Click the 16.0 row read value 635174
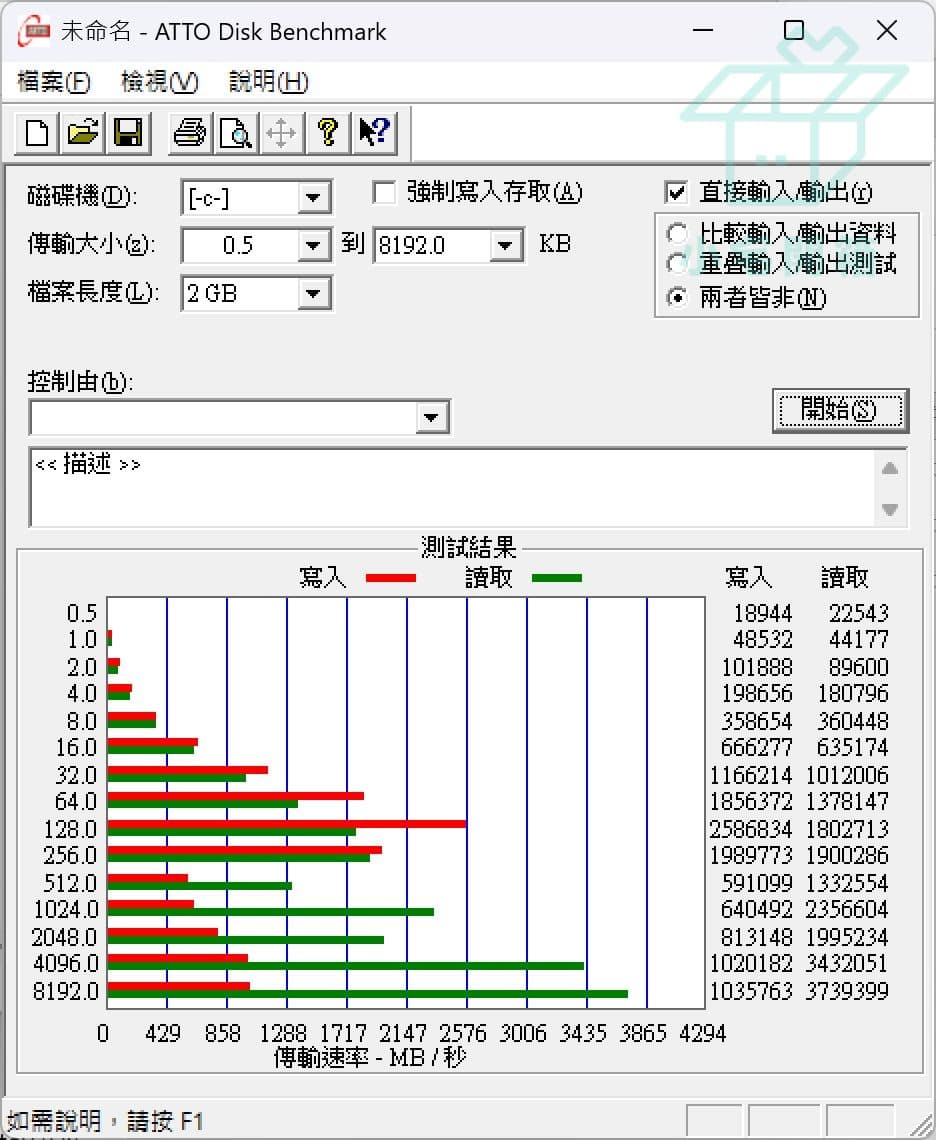This screenshot has height=1140, width=936. coord(852,747)
